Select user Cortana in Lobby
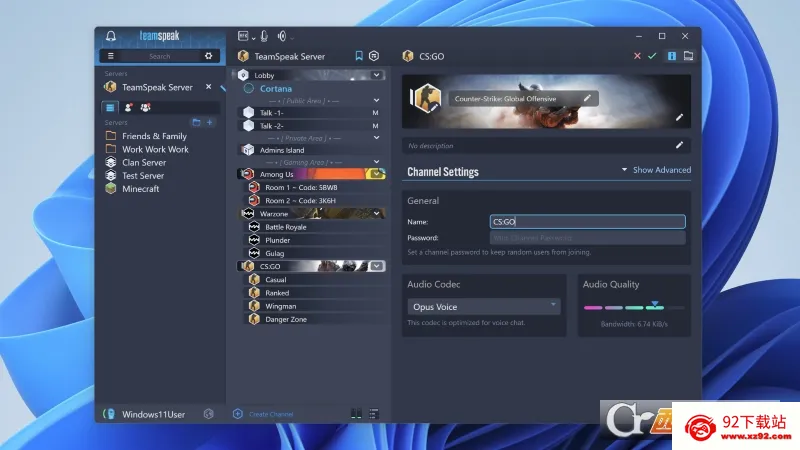The height and width of the screenshot is (450, 800). 276,88
